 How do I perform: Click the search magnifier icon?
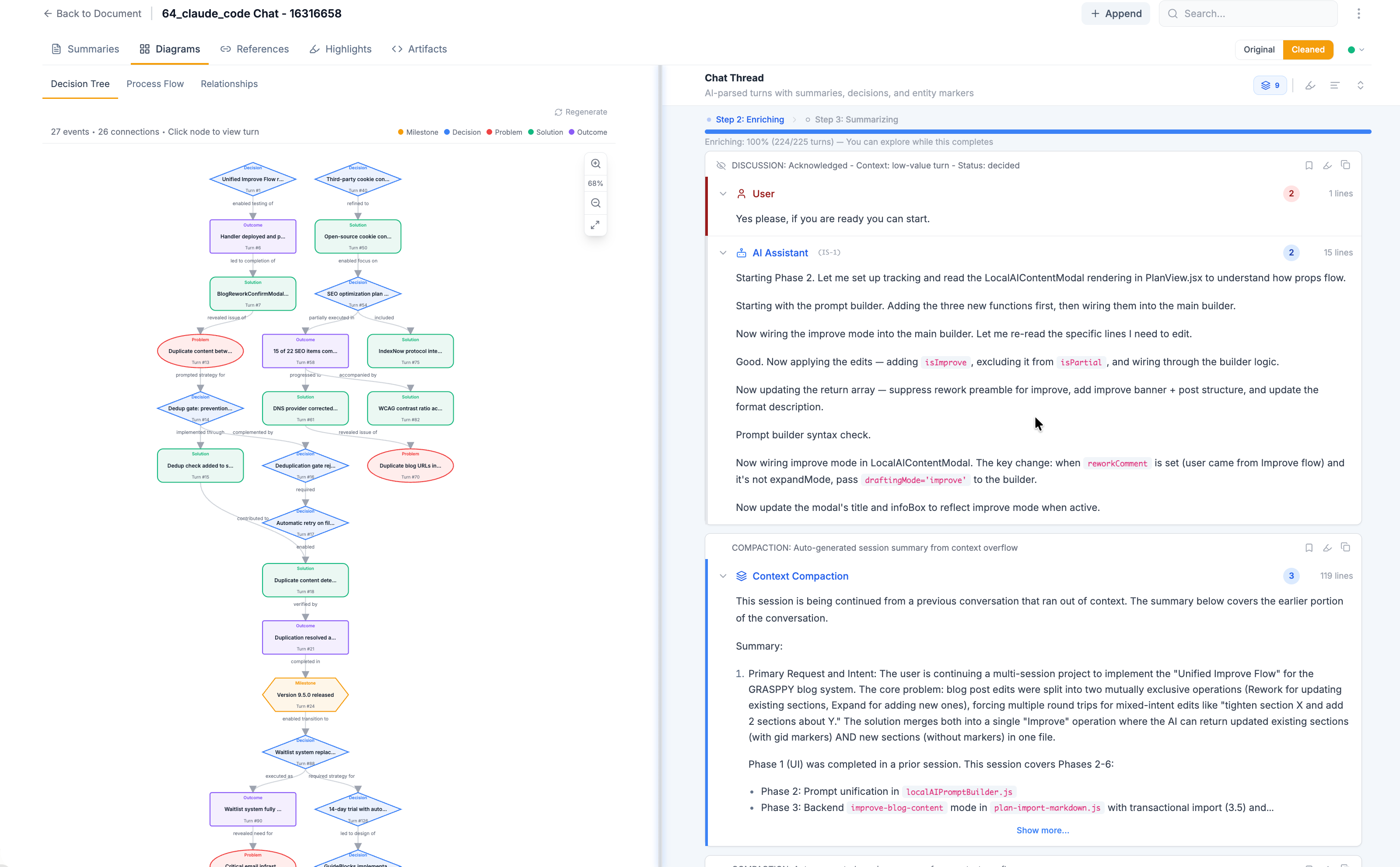1173,14
